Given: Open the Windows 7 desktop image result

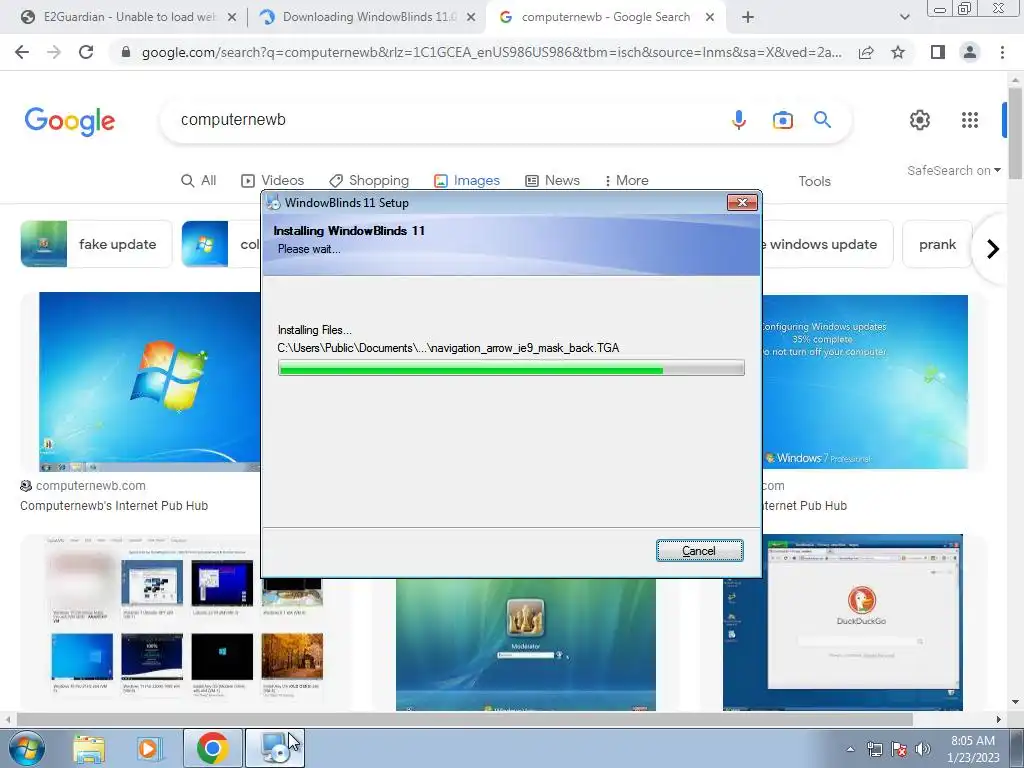Looking at the screenshot, I should pos(150,381).
